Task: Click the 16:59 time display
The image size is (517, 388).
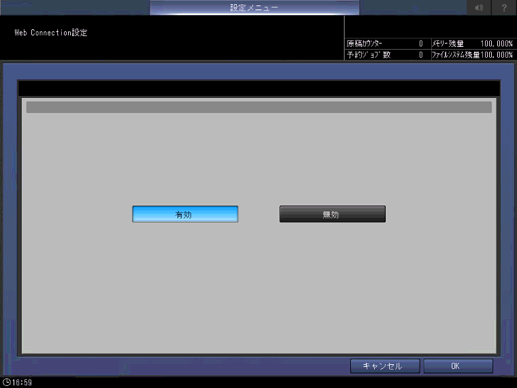Action: [x=22, y=382]
